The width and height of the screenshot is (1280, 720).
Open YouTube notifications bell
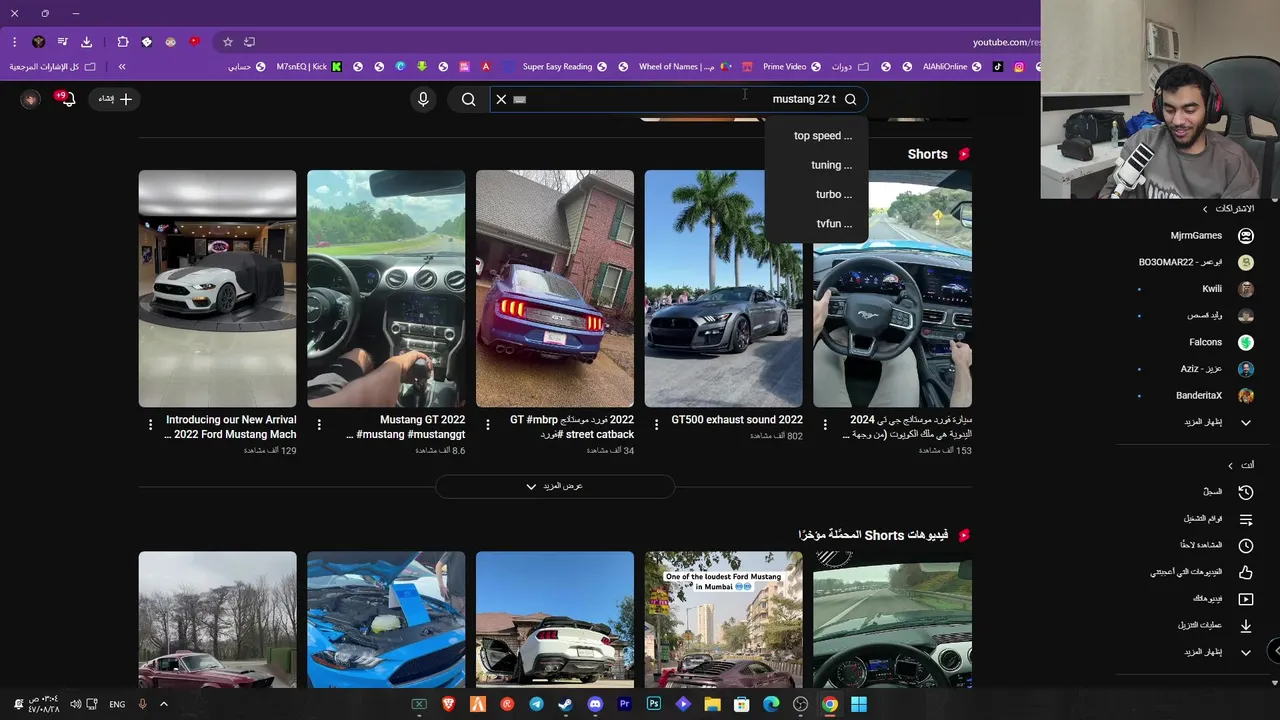(66, 99)
